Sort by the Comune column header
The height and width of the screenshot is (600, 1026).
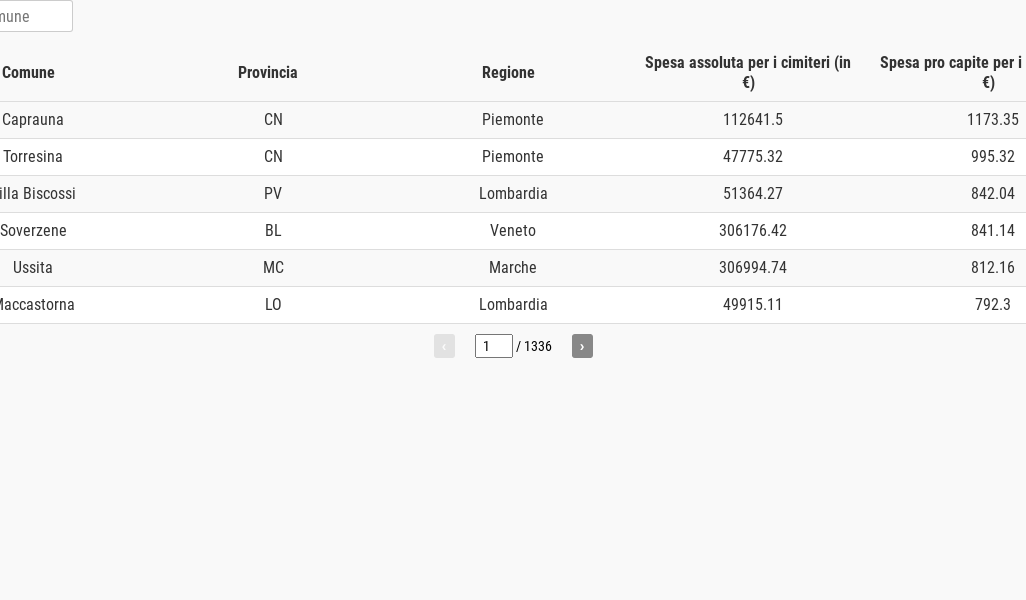pos(28,73)
